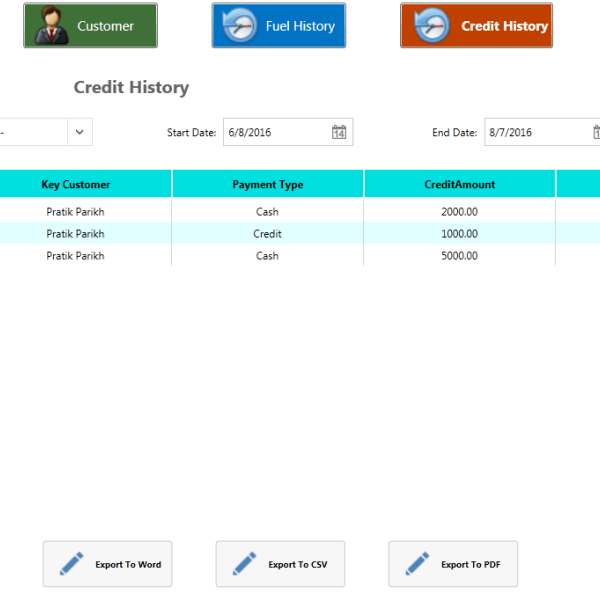Click the Fuel History gauge icon
600x600 pixels.
coord(240,26)
